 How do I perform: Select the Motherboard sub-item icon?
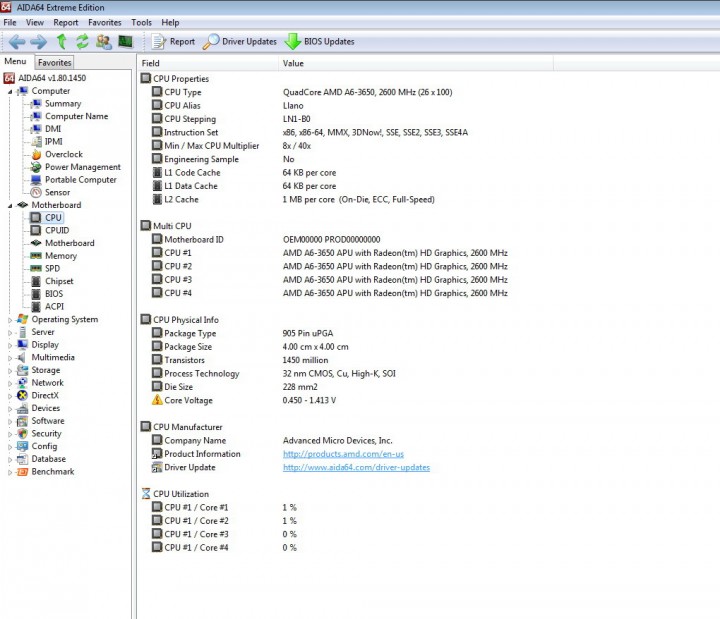36,243
